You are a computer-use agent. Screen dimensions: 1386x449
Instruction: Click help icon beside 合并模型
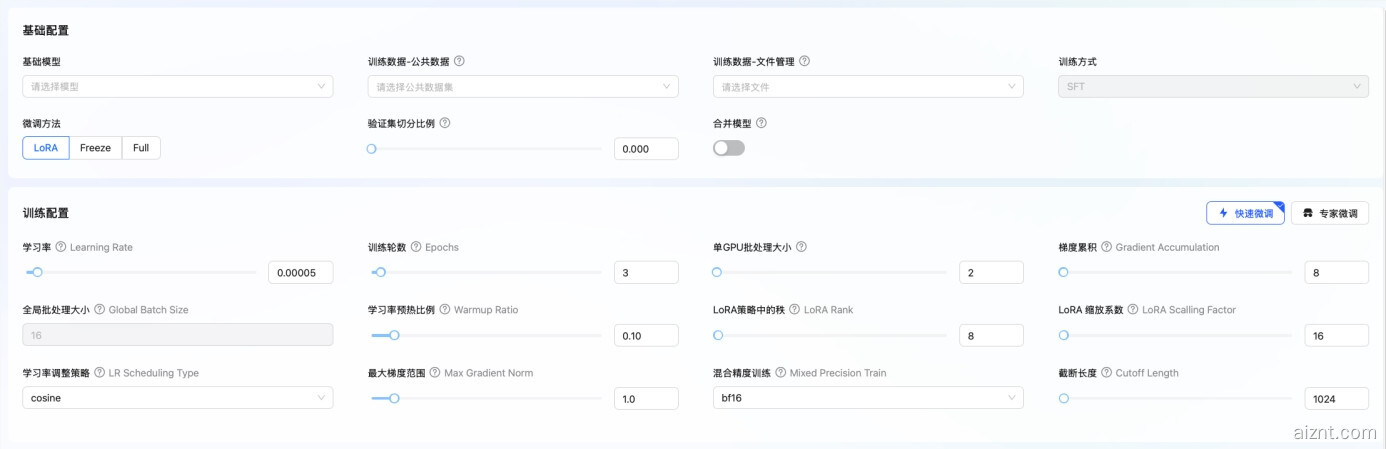coord(761,123)
